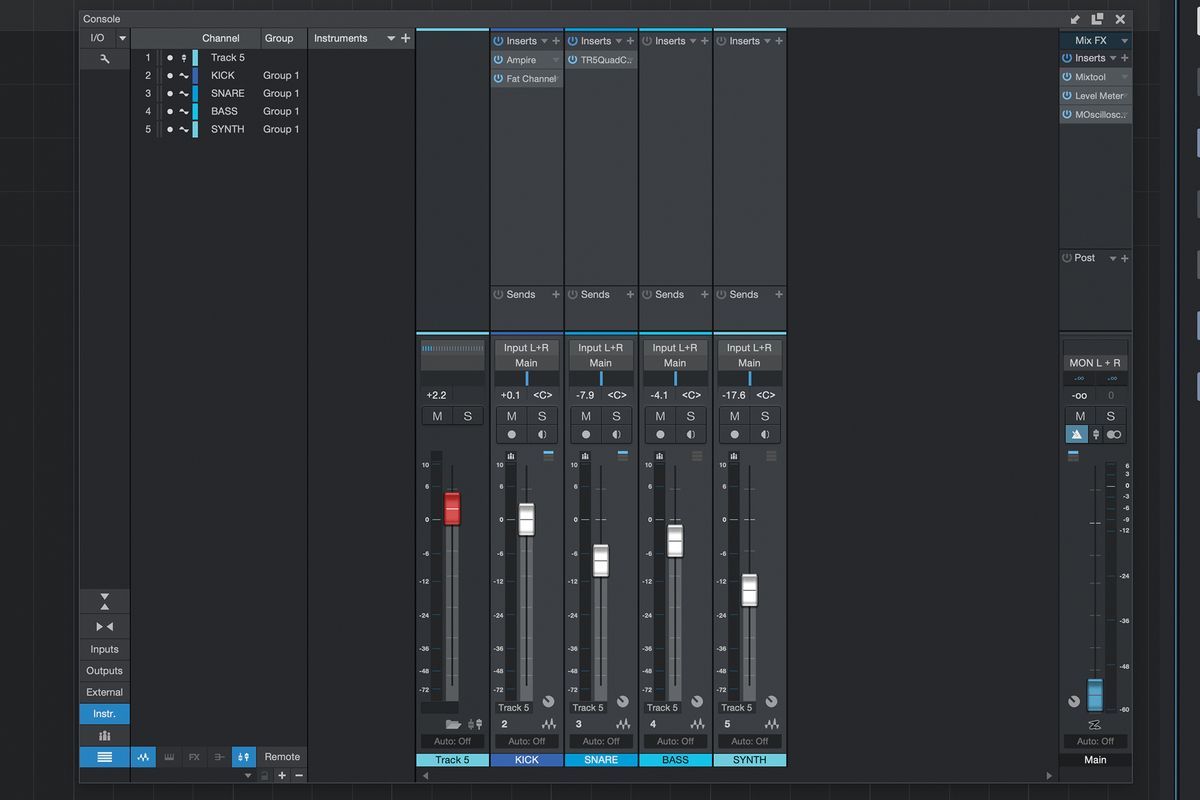Disable the Ampire insert power button
The height and width of the screenshot is (800, 1200).
(x=498, y=60)
